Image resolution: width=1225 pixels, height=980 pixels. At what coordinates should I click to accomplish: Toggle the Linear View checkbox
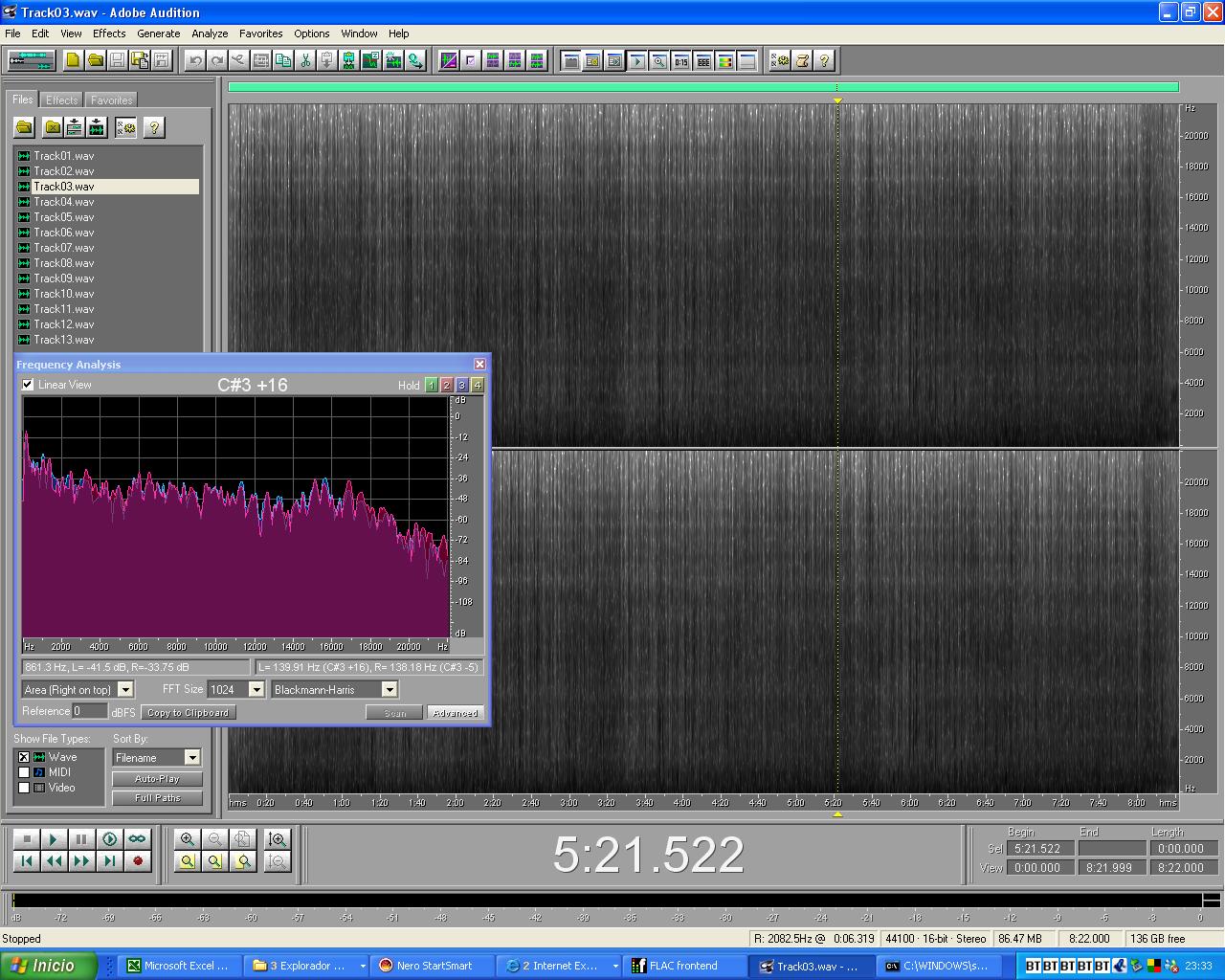tap(28, 385)
